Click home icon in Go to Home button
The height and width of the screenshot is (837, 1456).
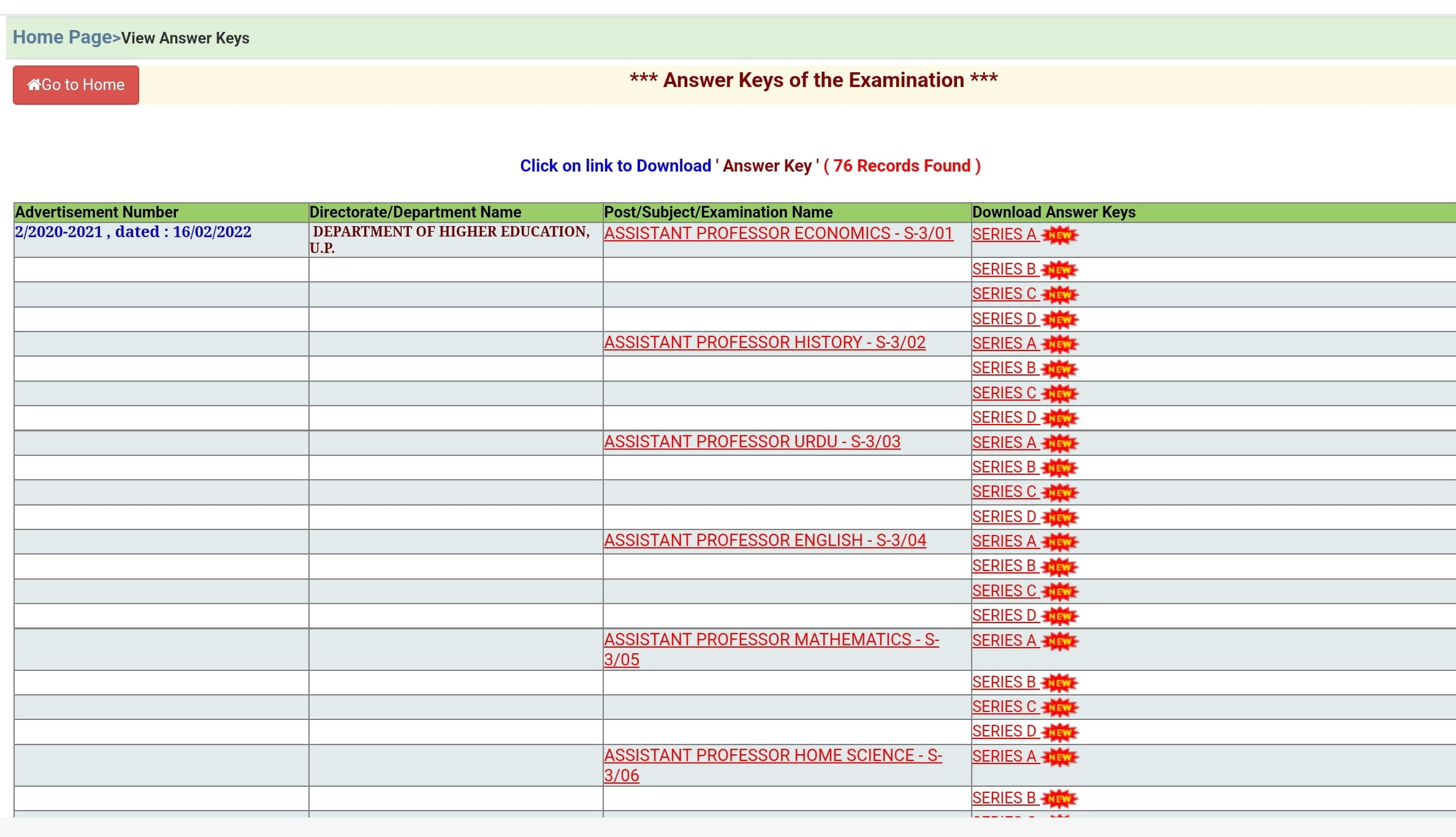click(x=34, y=85)
